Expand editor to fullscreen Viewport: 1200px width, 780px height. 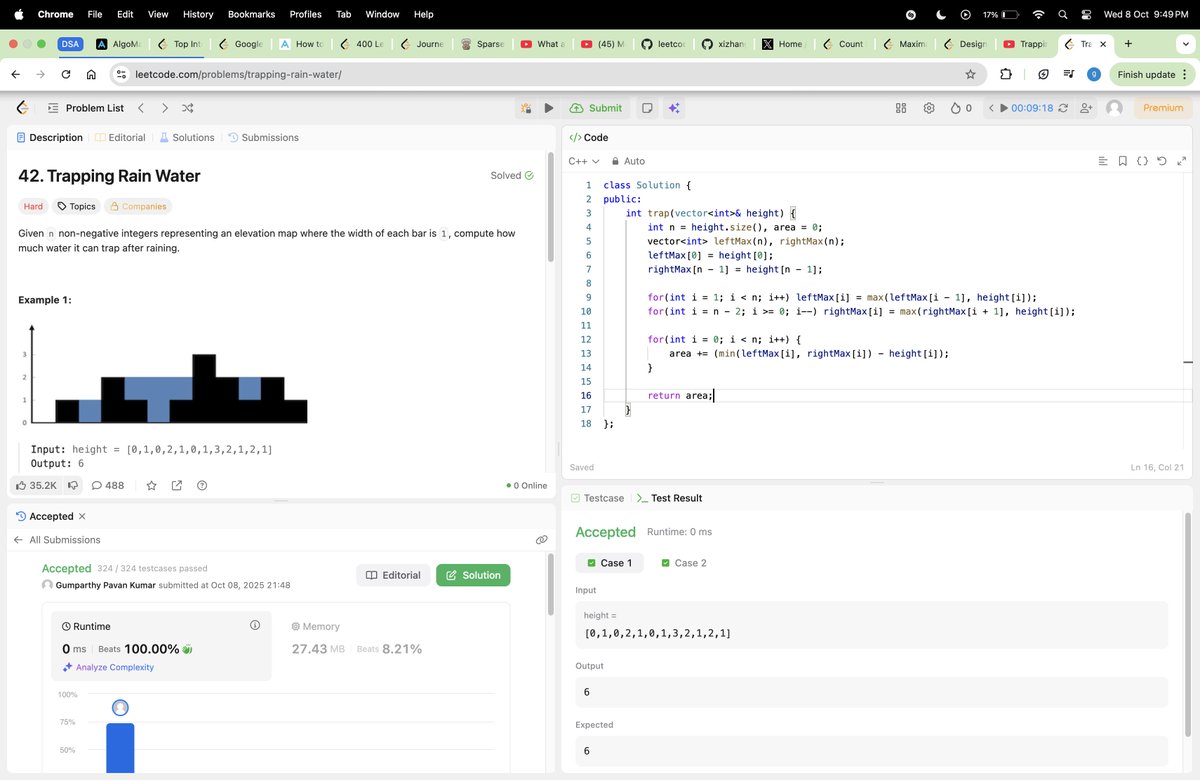[x=1181, y=161]
